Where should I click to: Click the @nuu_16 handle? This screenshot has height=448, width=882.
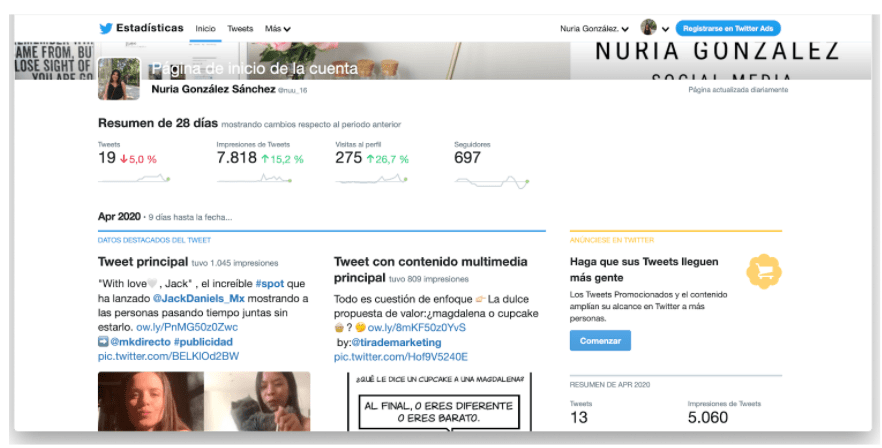click(292, 90)
